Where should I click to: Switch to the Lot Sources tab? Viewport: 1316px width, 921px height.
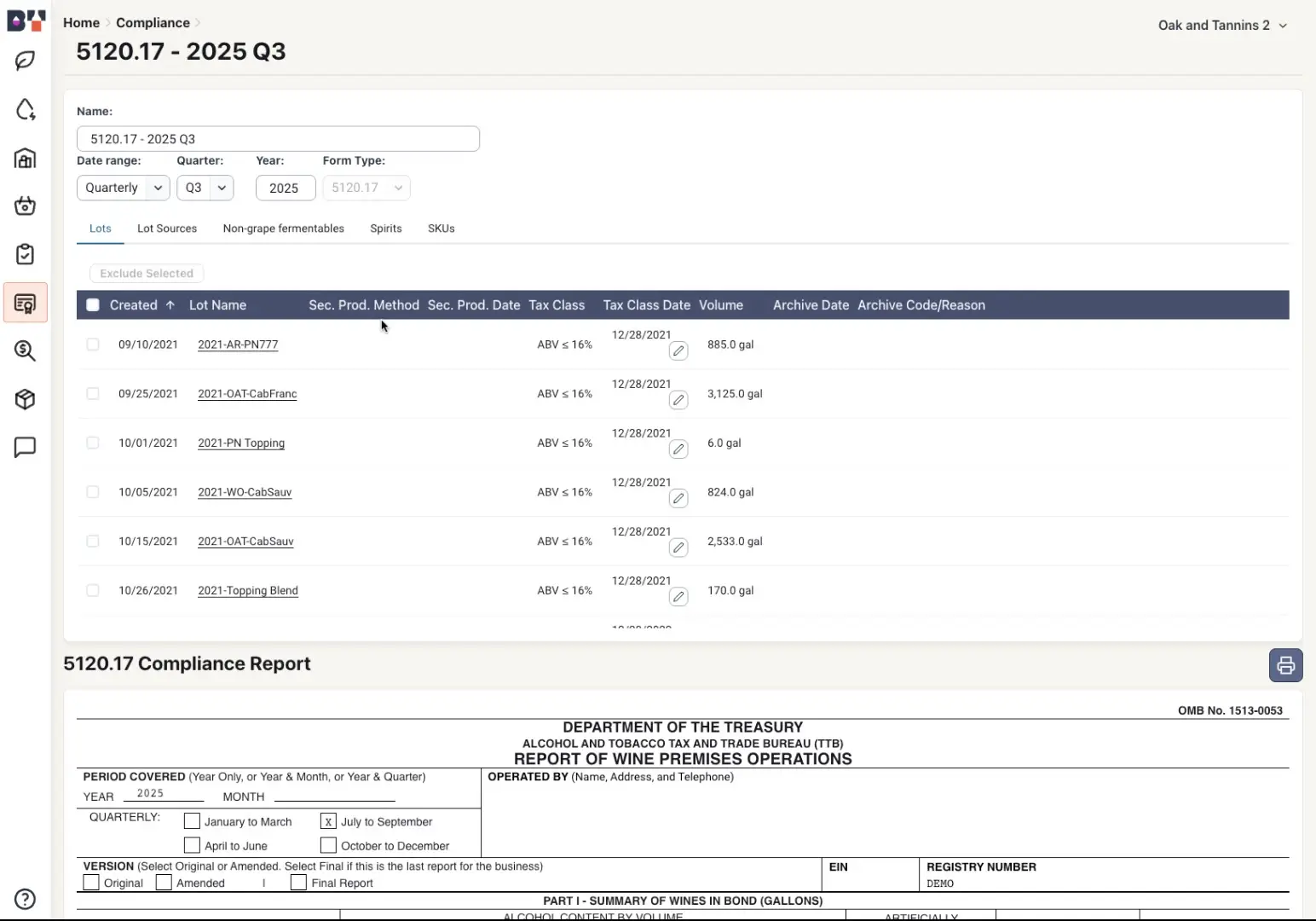click(167, 229)
